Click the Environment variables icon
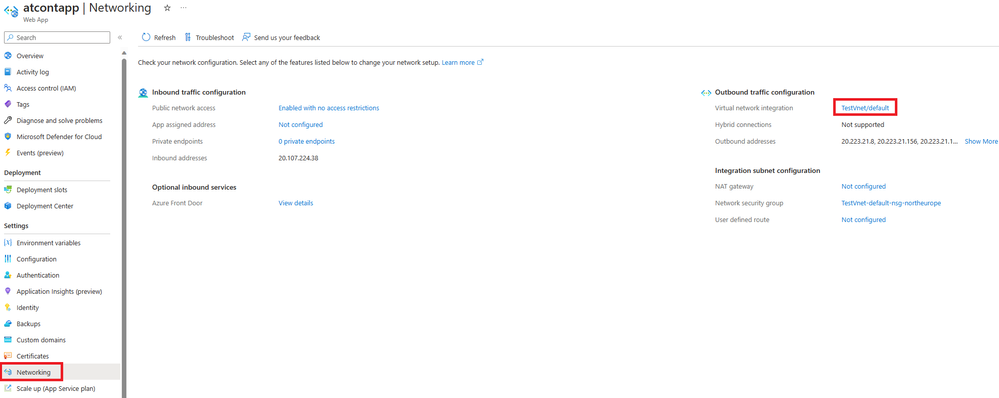 8,243
